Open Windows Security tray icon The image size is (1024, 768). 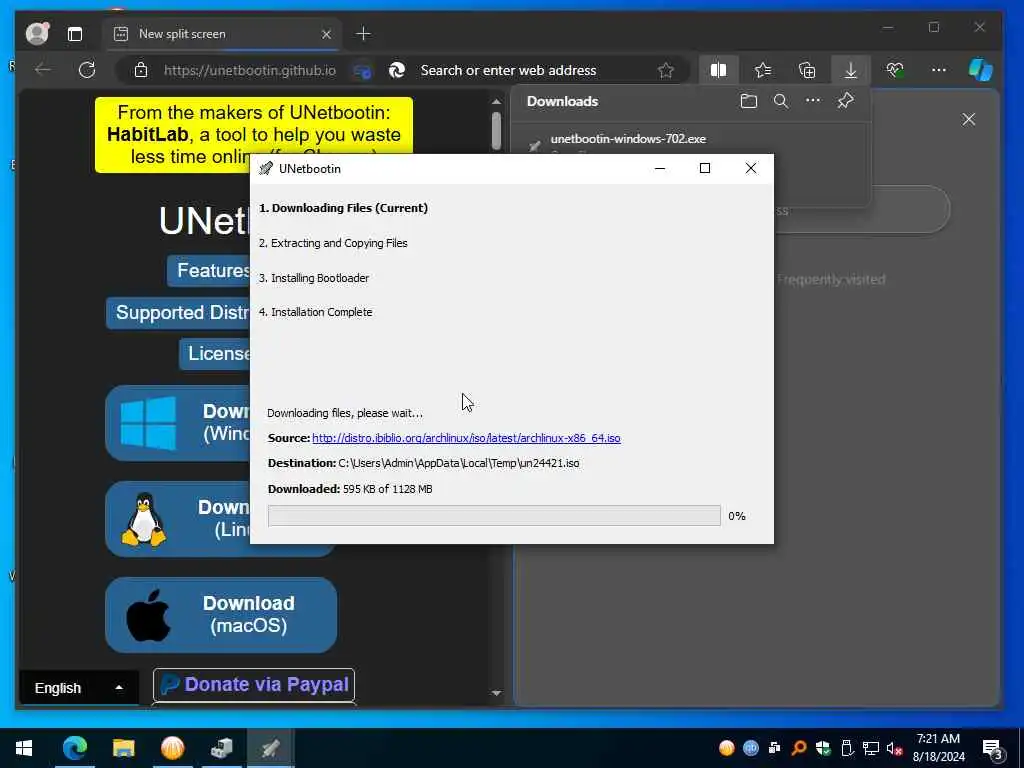pos(823,748)
